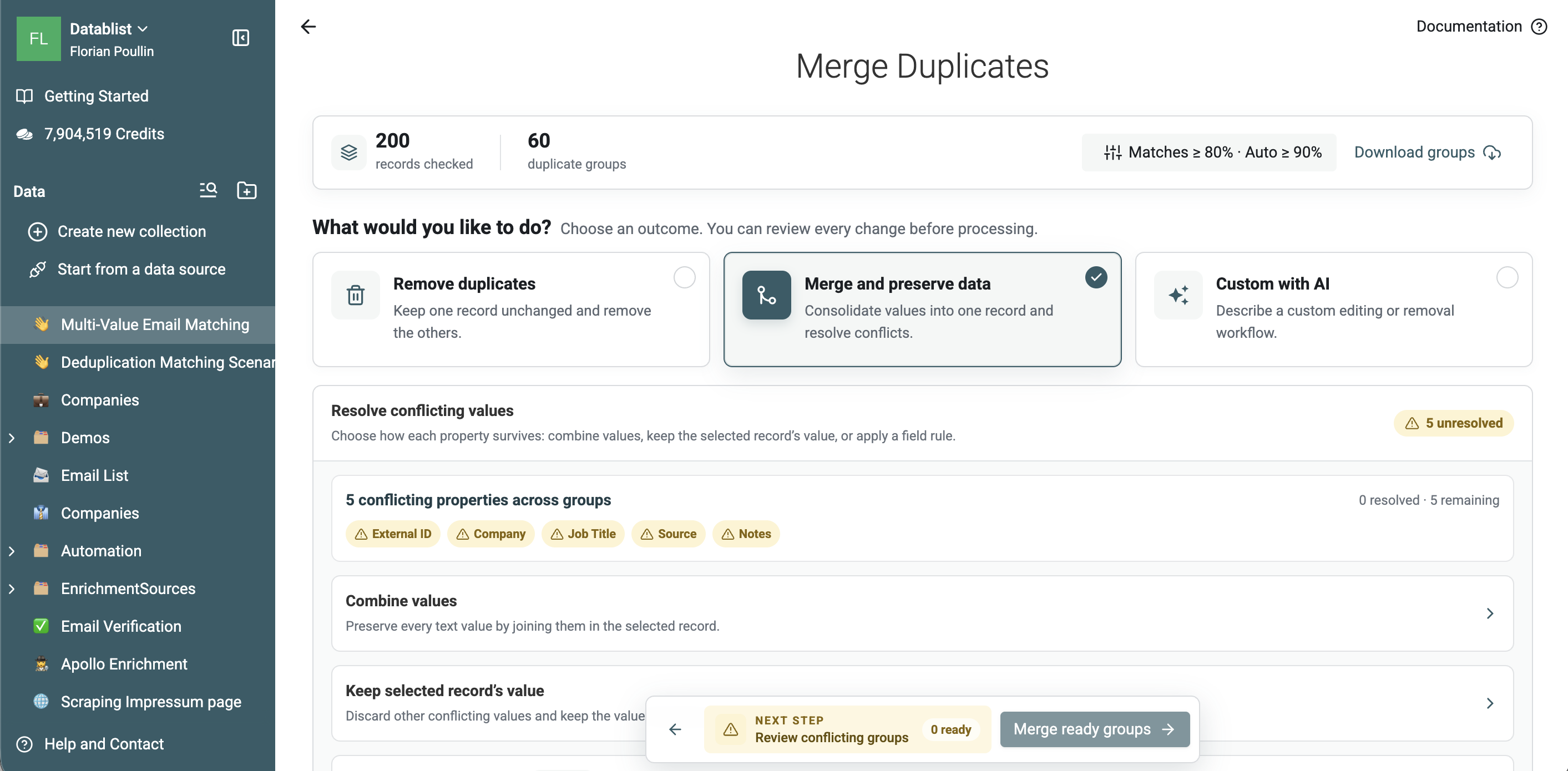
Task: Open Scraping Impressum page collection
Action: tap(138, 702)
